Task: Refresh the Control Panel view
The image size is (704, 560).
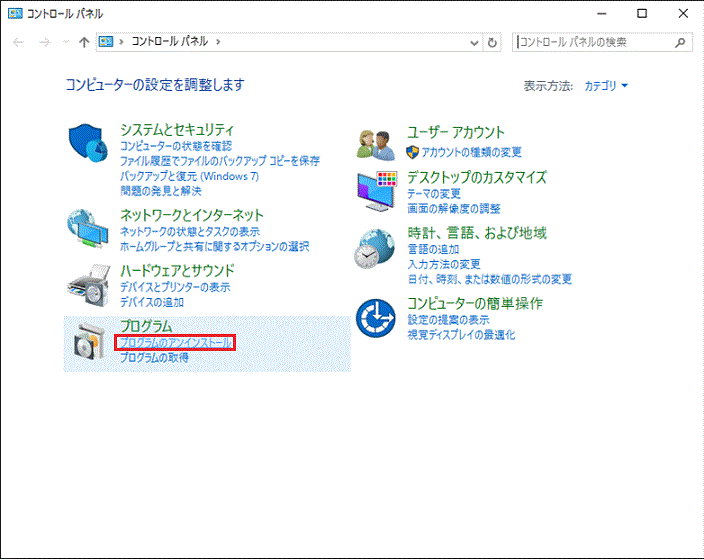Action: click(492, 42)
